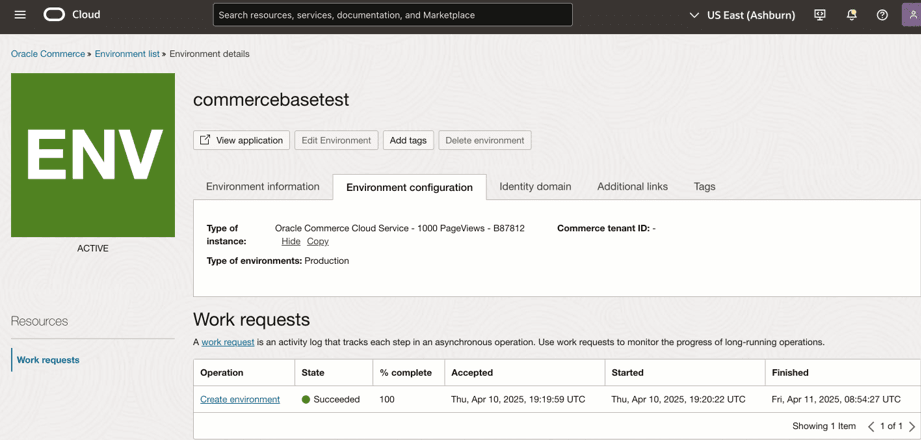Viewport: 921px width, 440px height.
Task: Navigate to Environment list breadcrumb
Action: 127,54
